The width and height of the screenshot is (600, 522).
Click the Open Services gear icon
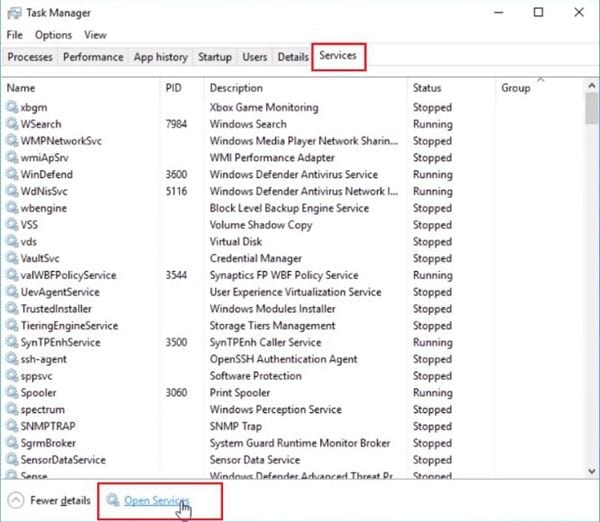[113, 500]
